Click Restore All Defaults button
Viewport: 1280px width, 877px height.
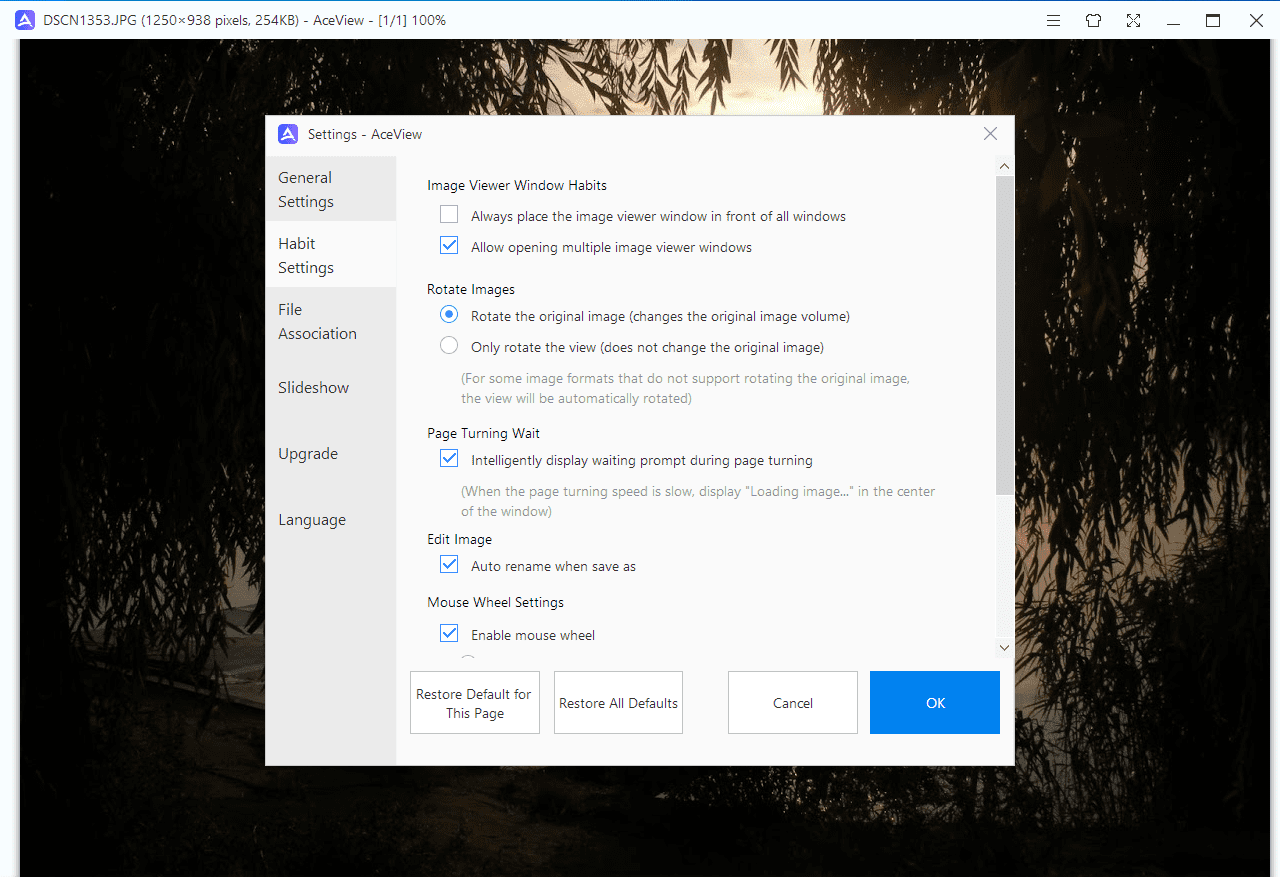(618, 703)
